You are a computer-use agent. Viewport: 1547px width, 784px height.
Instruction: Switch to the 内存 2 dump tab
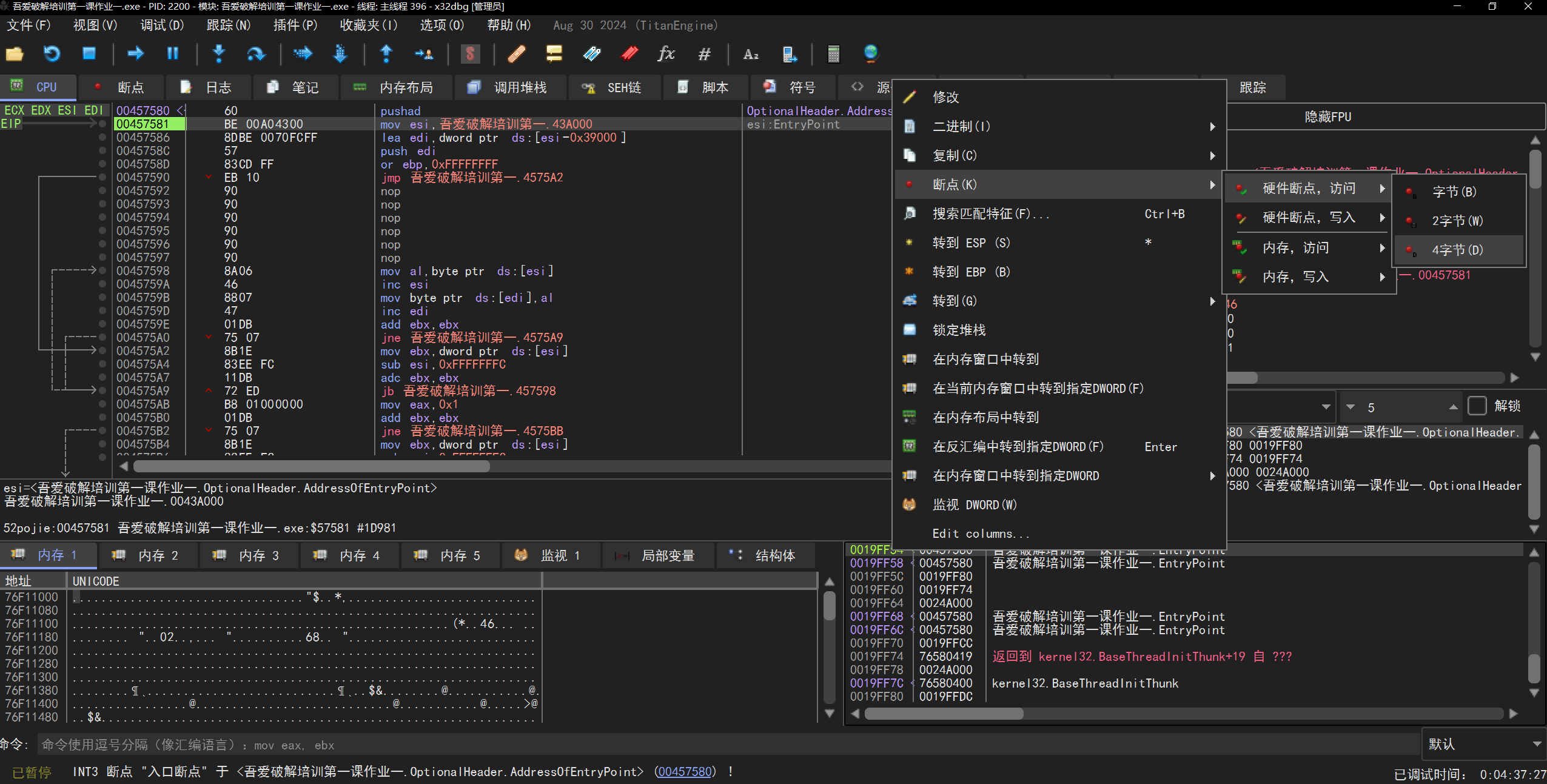tap(149, 555)
